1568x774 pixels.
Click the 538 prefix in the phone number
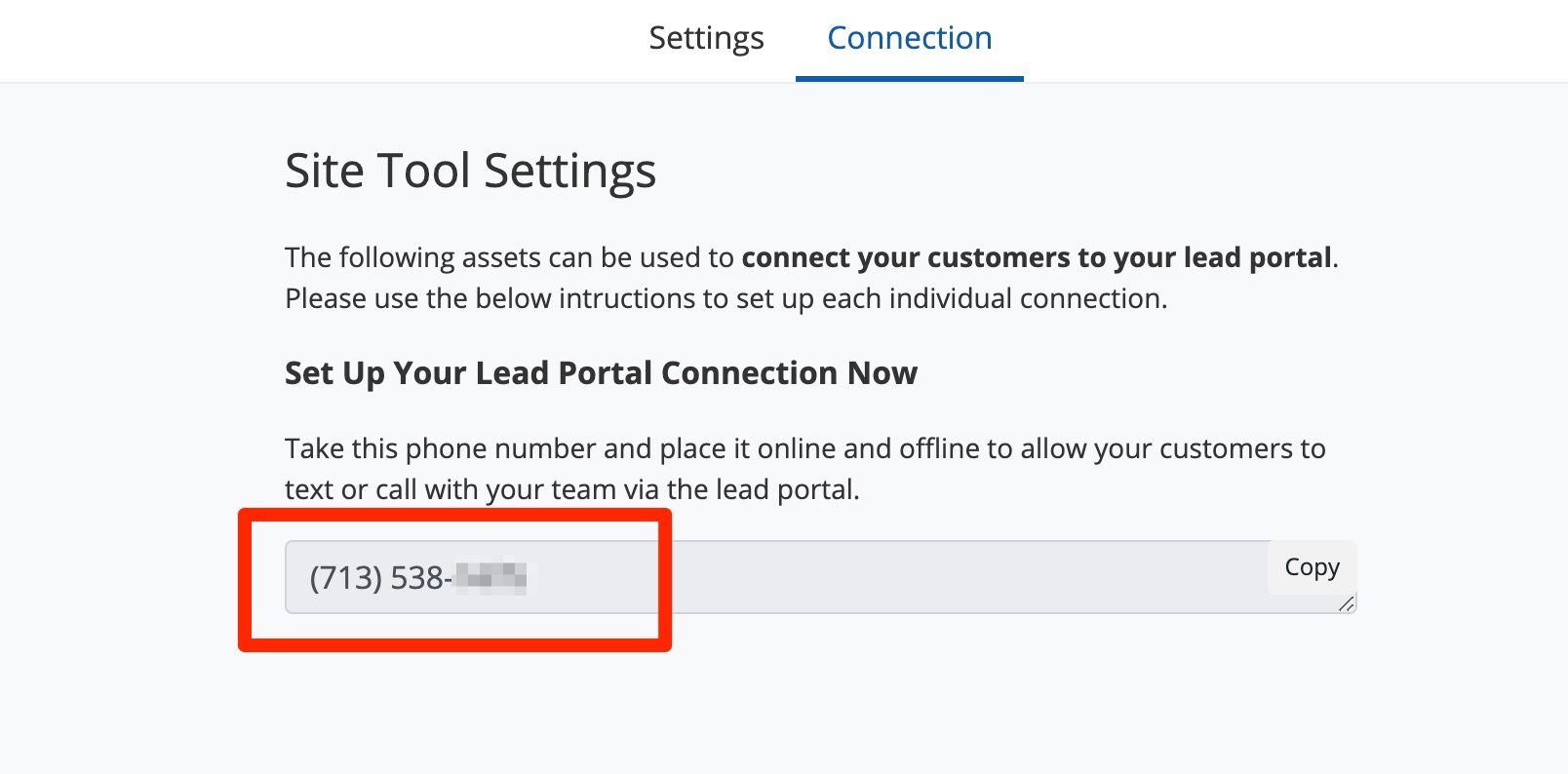click(417, 578)
